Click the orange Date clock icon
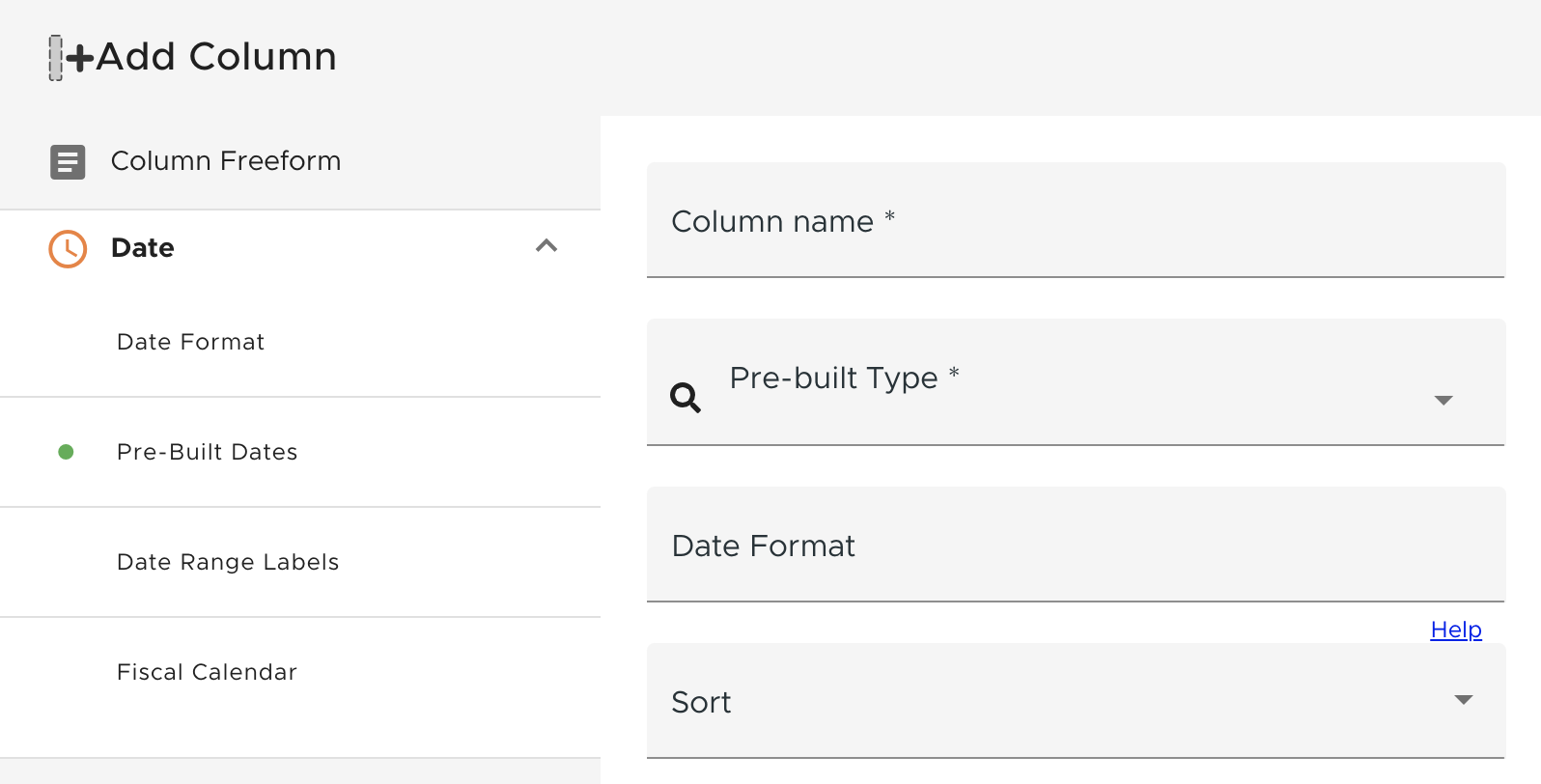The image size is (1541, 784). [x=68, y=249]
